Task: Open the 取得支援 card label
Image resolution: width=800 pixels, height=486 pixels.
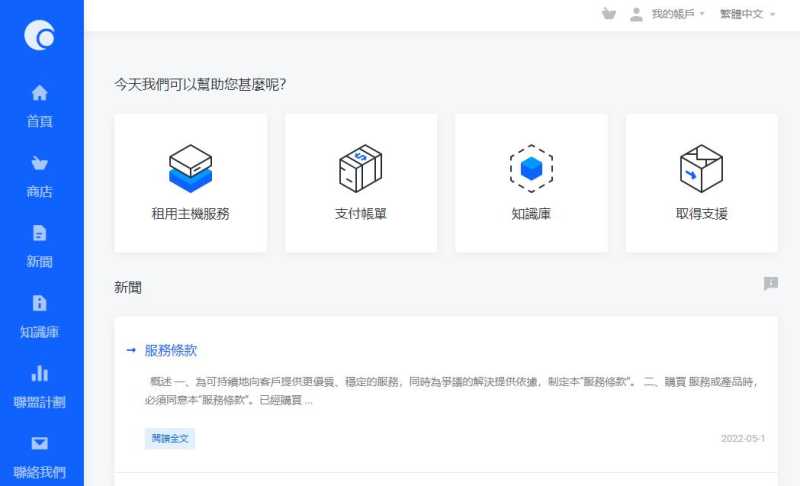Action: (x=702, y=214)
